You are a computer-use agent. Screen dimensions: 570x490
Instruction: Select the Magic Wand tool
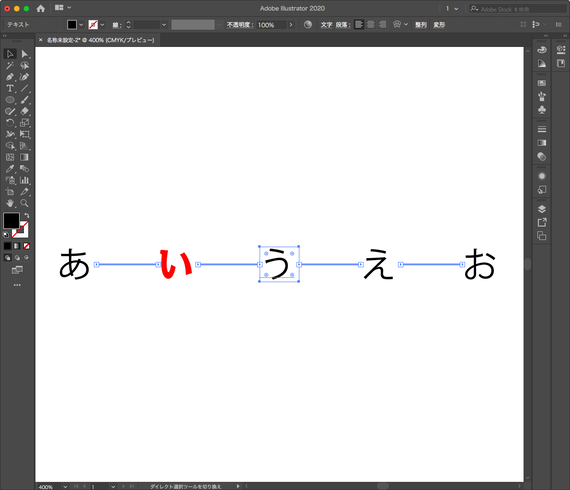tap(10, 65)
